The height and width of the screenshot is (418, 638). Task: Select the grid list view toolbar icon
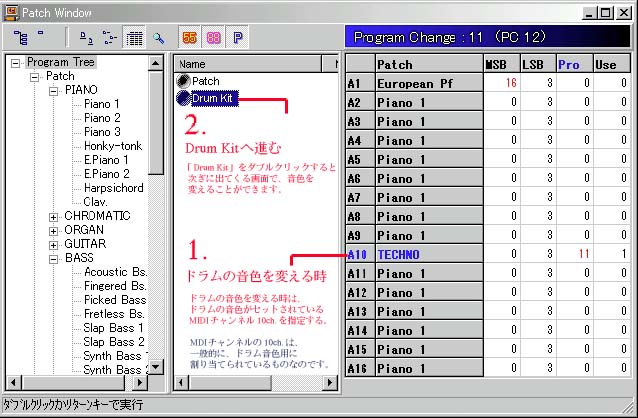pos(135,38)
